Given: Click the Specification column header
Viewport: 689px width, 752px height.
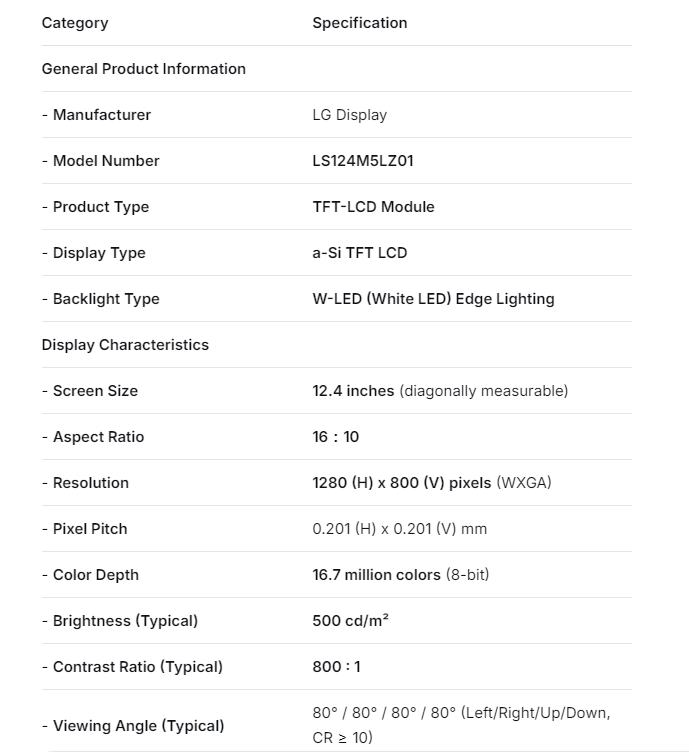Looking at the screenshot, I should click(359, 23).
